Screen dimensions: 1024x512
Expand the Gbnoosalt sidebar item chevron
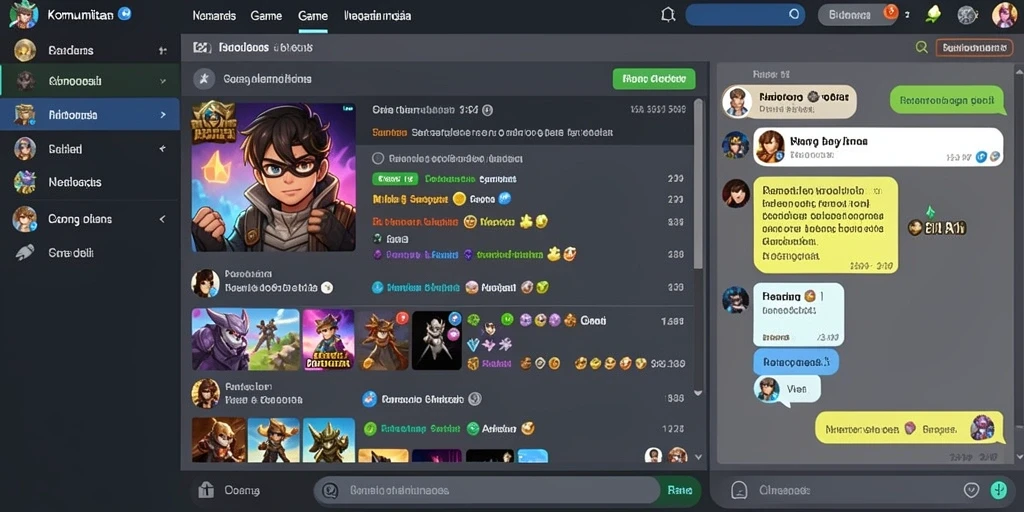163,82
